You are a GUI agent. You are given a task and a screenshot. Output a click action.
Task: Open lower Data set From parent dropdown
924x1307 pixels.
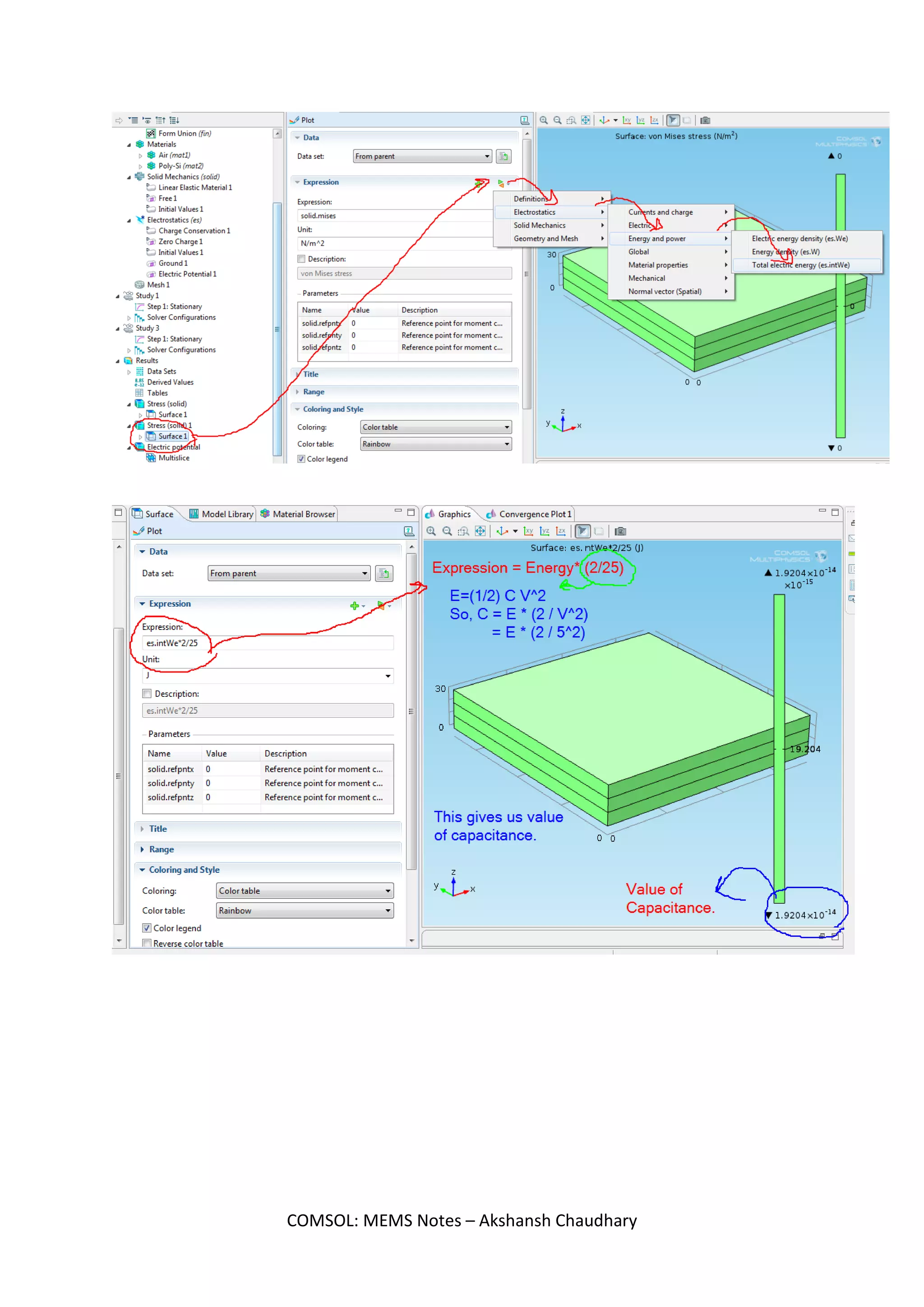(x=289, y=573)
